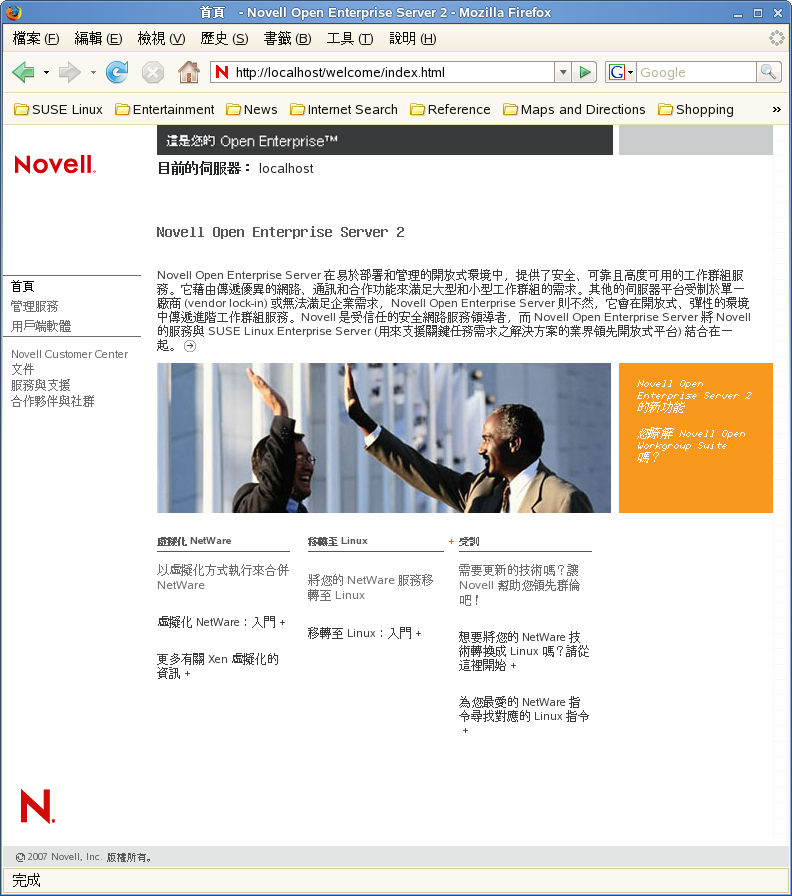Click the green Go button
Screen dimensions: 792x896
click(x=585, y=72)
